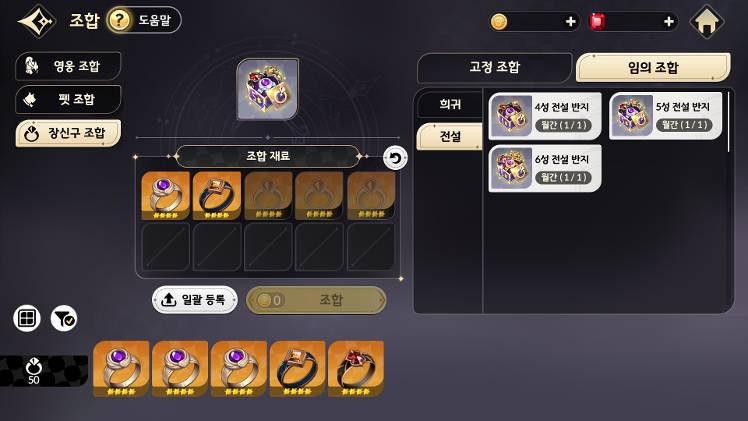Select the 5성 전설 반지 recipe
This screenshot has height=421, width=748.
pyautogui.click(x=666, y=116)
